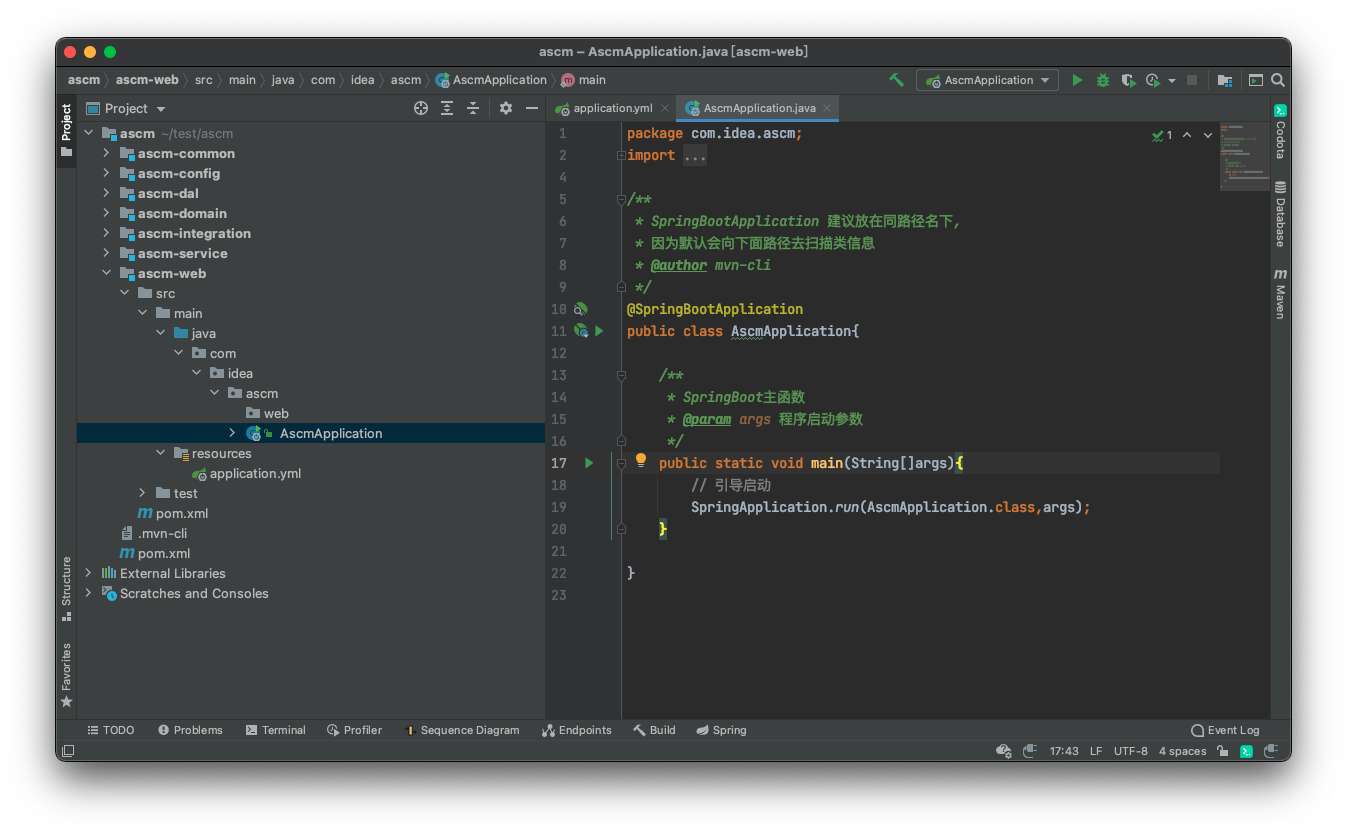
Task: Click the inspection checkmark widget showing 1
Action: [1162, 134]
